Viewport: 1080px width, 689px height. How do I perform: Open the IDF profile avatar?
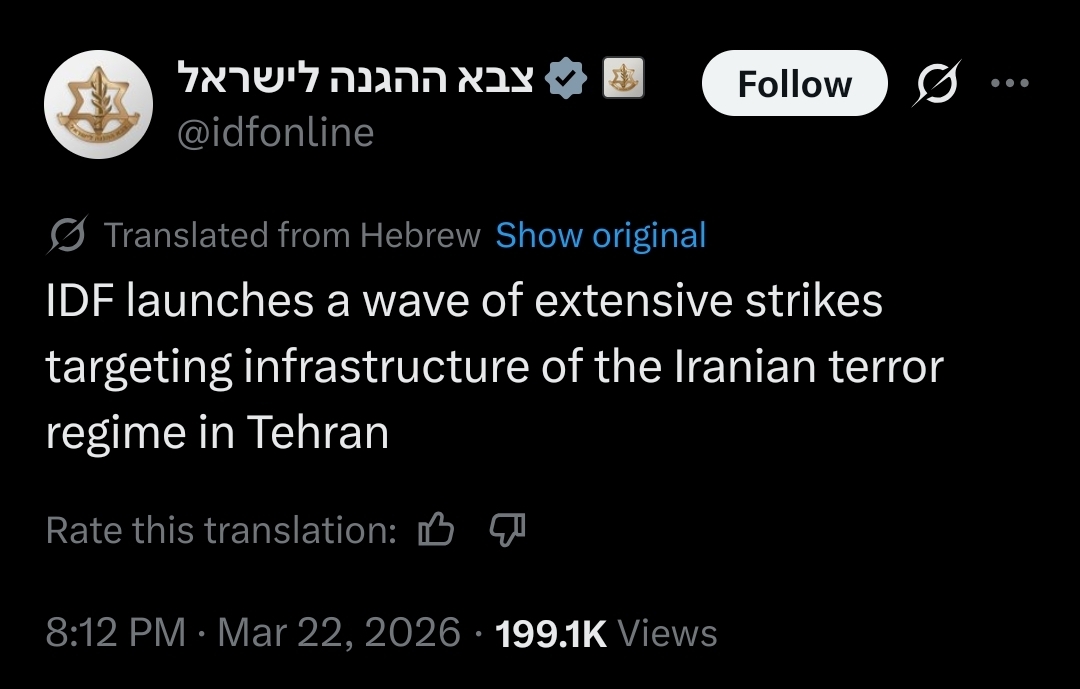98,104
